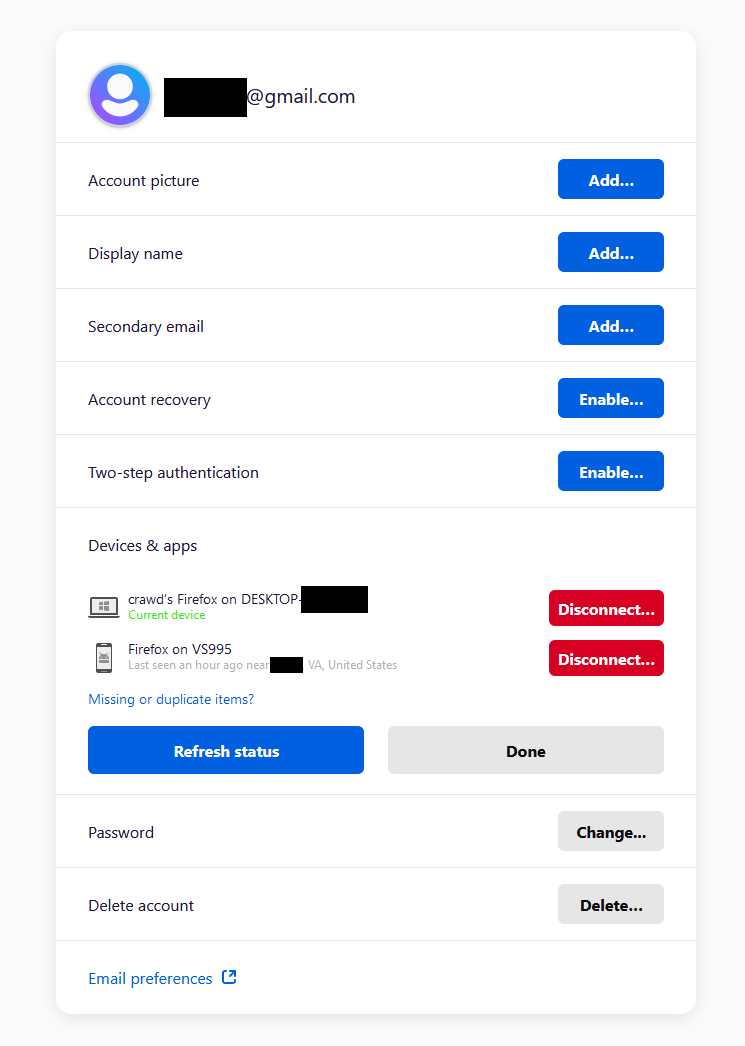
Task: Disconnect the DESKTOP Firefox device
Action: (606, 608)
